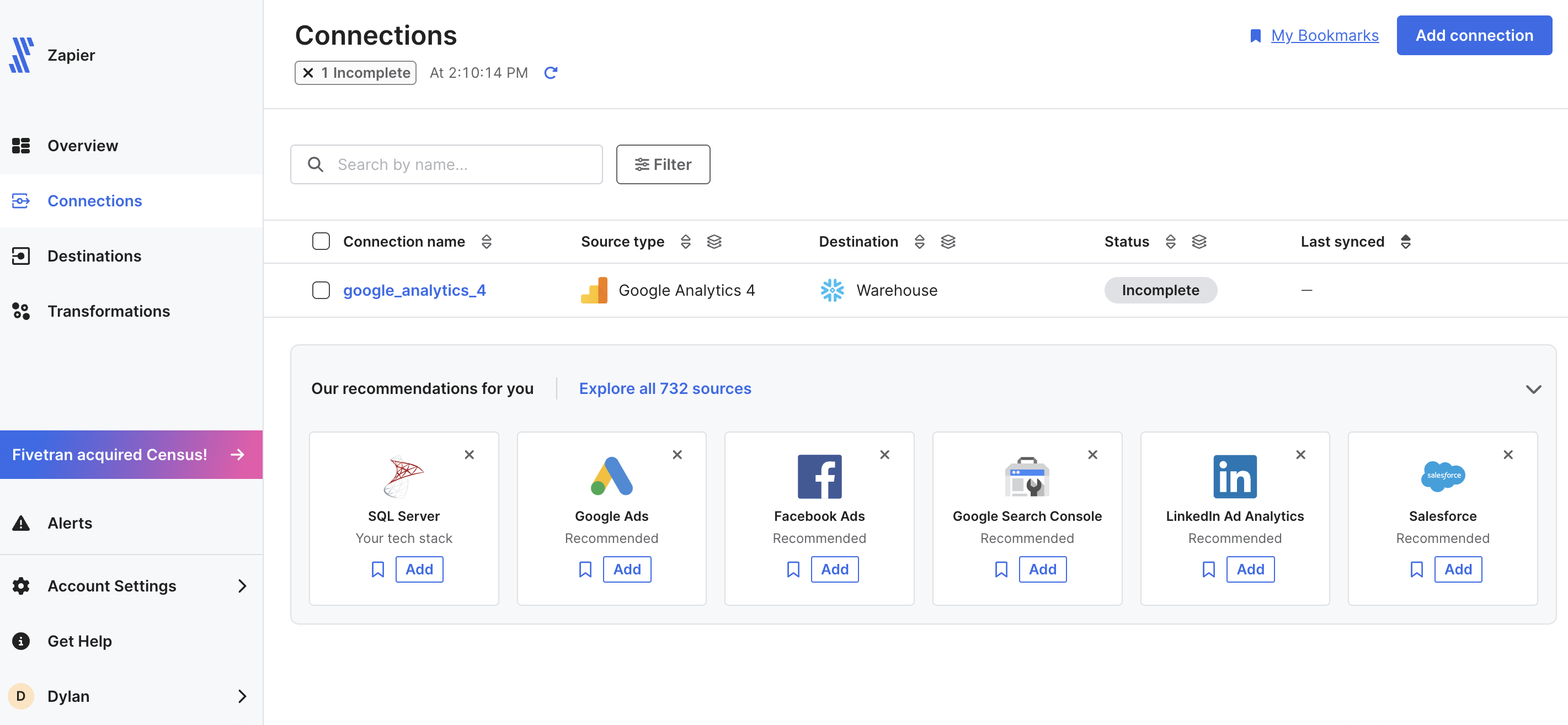
Task: Click the Facebook Ads logo
Action: coord(819,477)
